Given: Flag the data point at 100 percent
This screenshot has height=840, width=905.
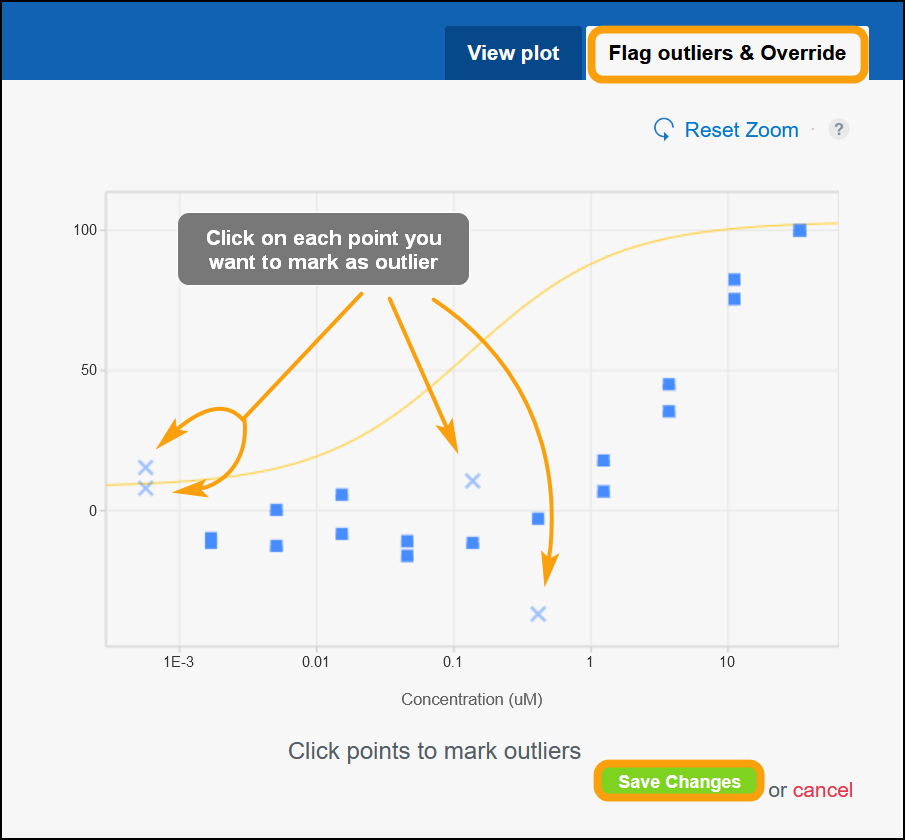Looking at the screenshot, I should coord(800,231).
